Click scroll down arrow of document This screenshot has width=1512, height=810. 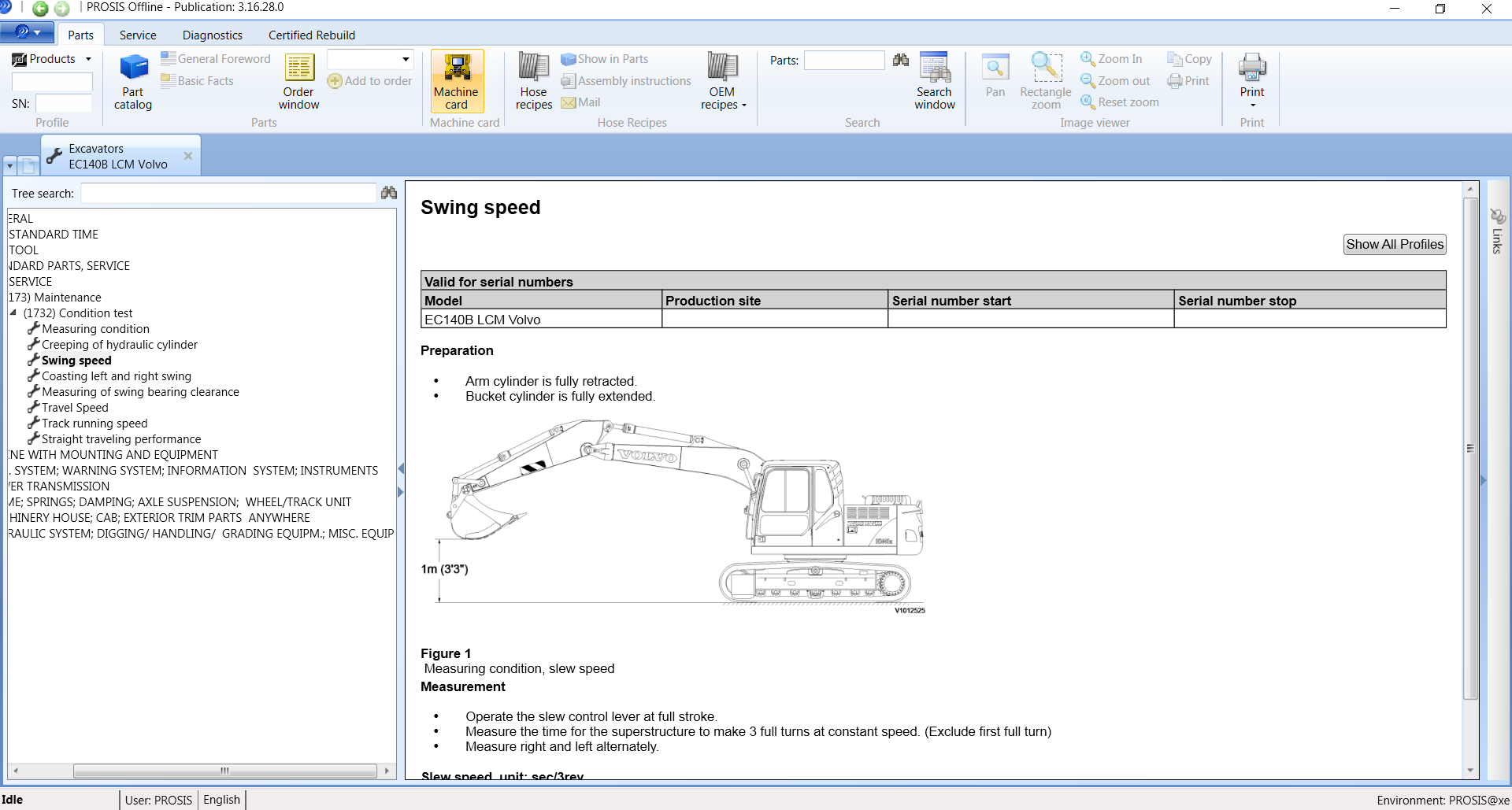click(x=1470, y=771)
